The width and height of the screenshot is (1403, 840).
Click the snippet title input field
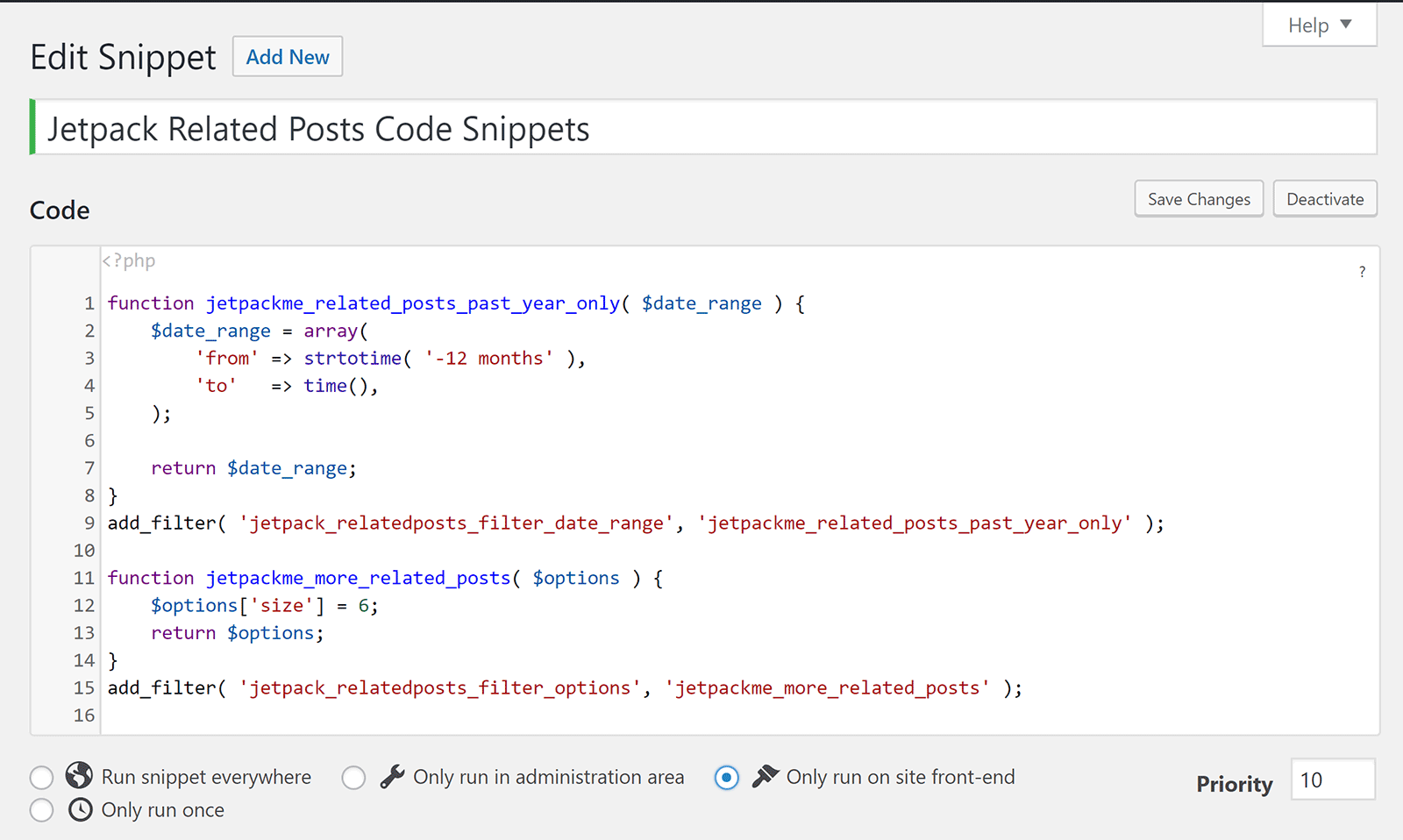(x=704, y=128)
